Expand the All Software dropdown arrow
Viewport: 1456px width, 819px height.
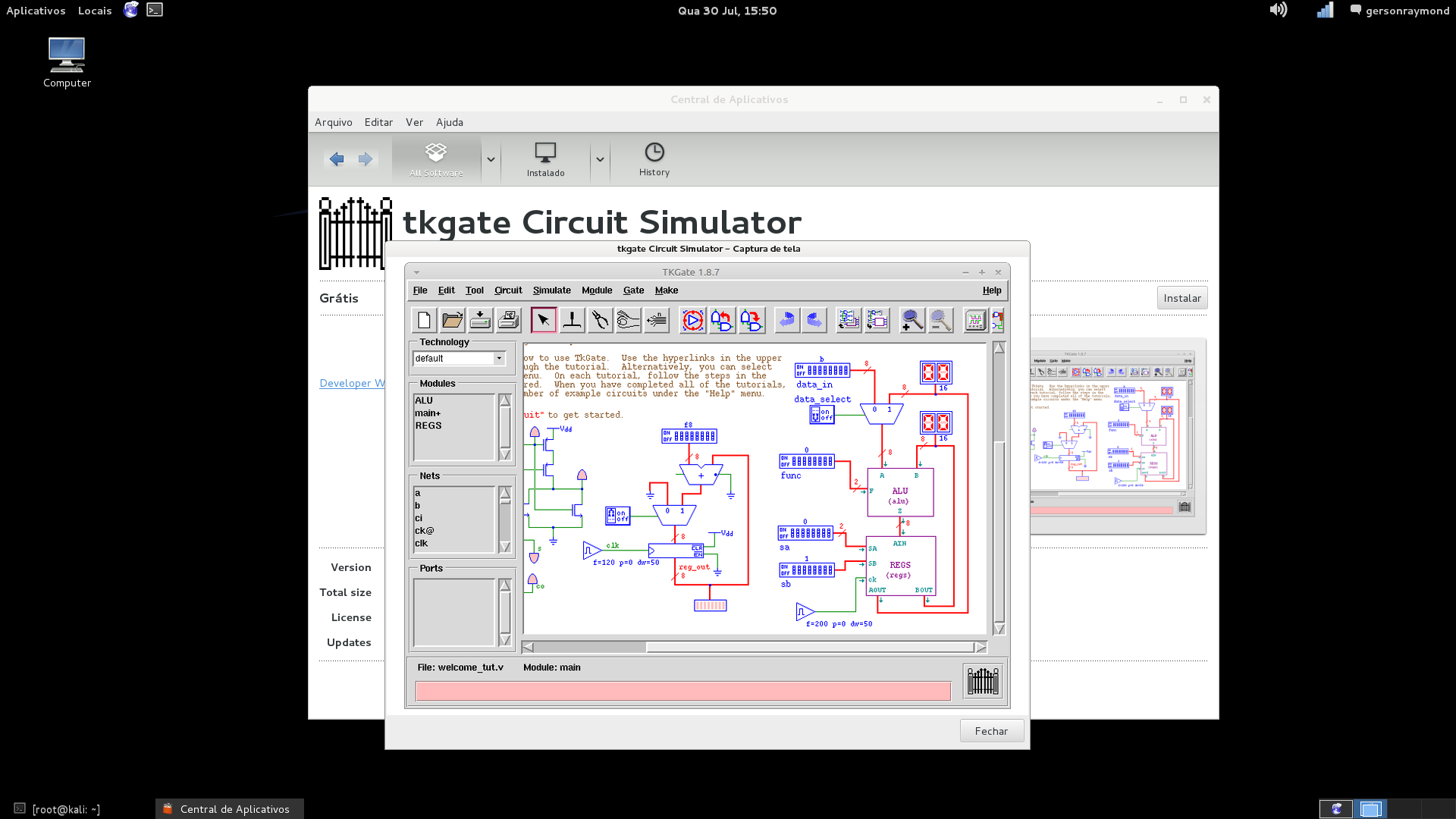[x=491, y=159]
